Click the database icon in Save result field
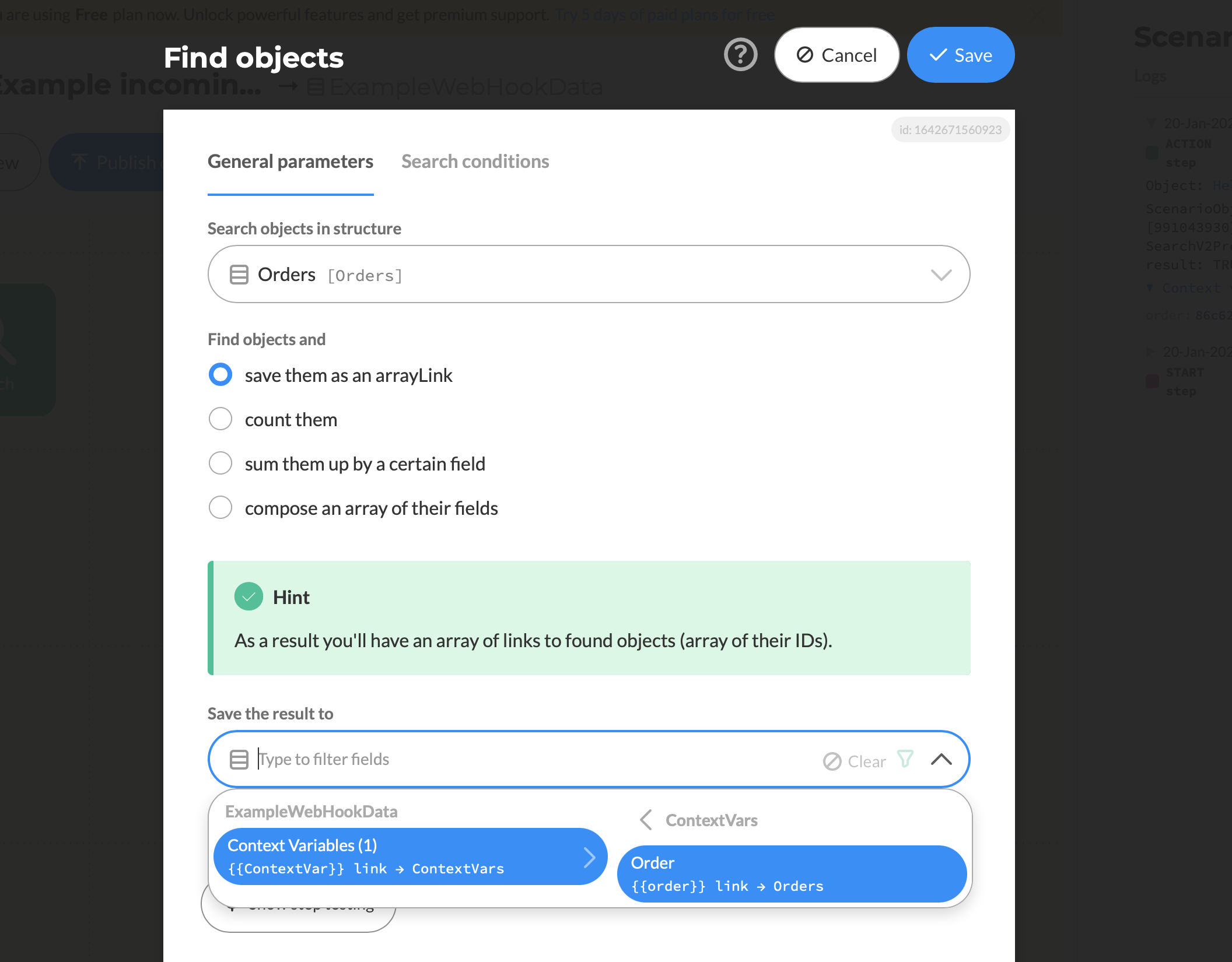1232x962 pixels. click(x=239, y=759)
